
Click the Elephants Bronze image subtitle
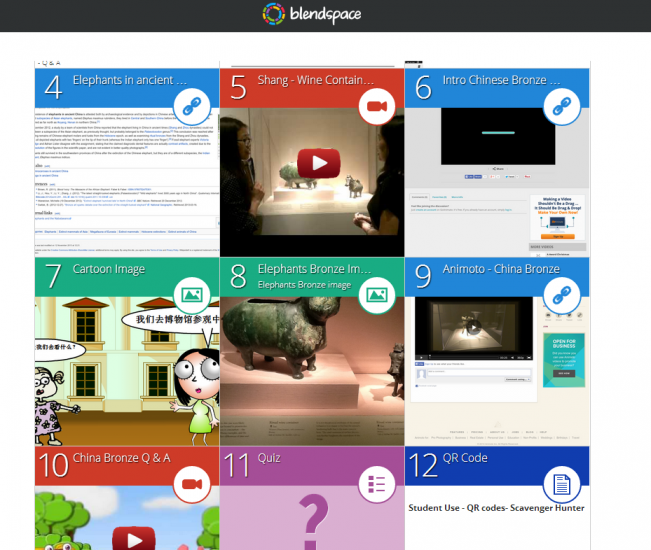point(304,285)
